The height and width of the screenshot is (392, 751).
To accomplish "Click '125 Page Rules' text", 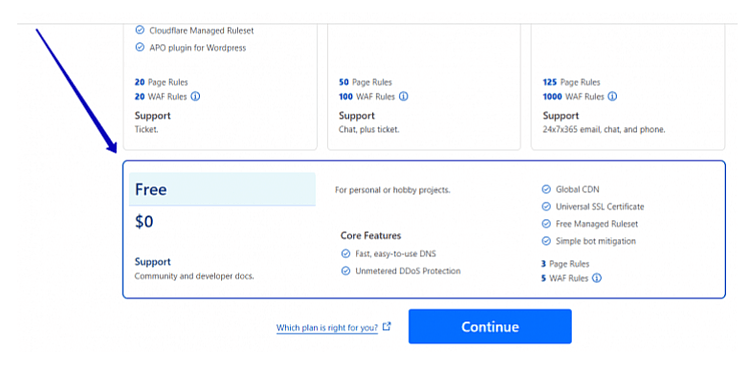I will click(571, 82).
